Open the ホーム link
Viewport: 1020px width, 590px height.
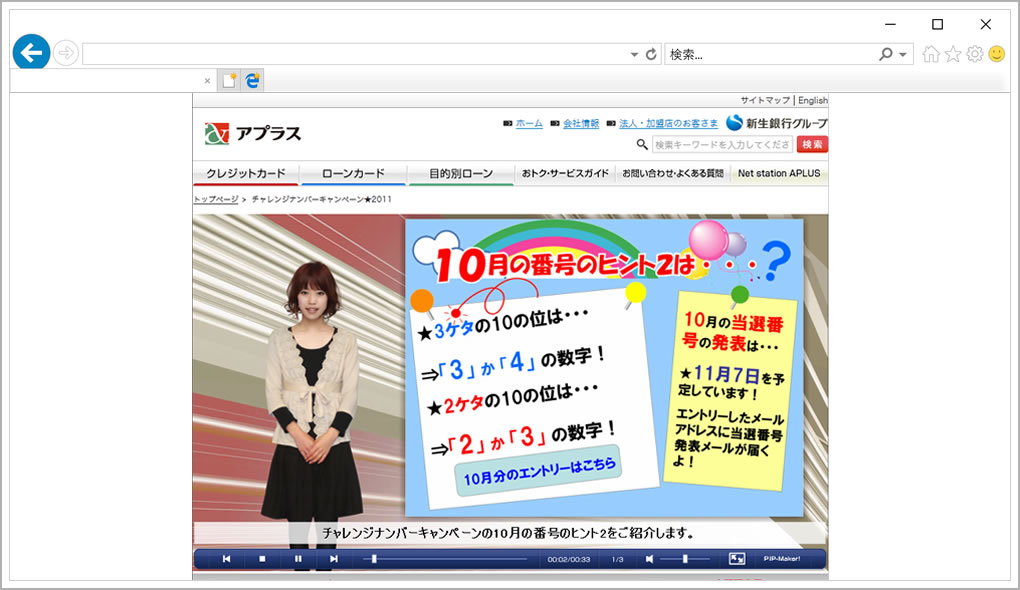[x=529, y=124]
